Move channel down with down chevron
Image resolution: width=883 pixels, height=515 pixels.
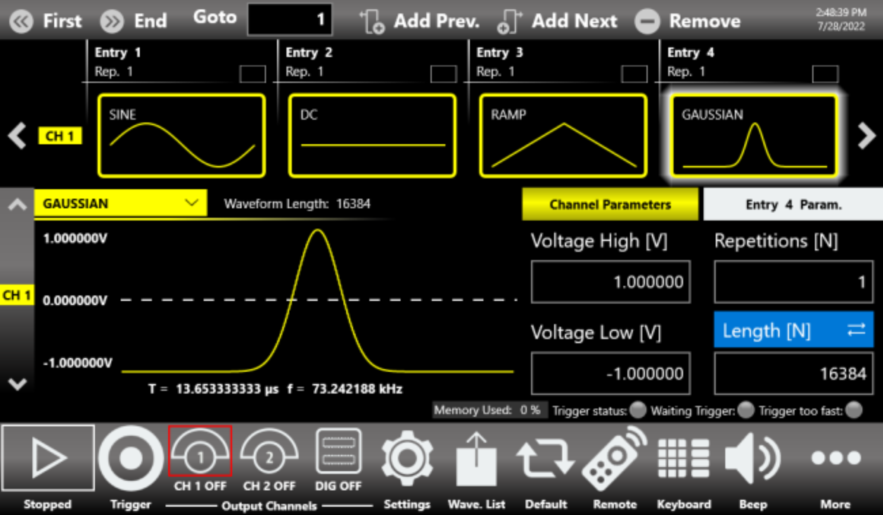point(17,384)
